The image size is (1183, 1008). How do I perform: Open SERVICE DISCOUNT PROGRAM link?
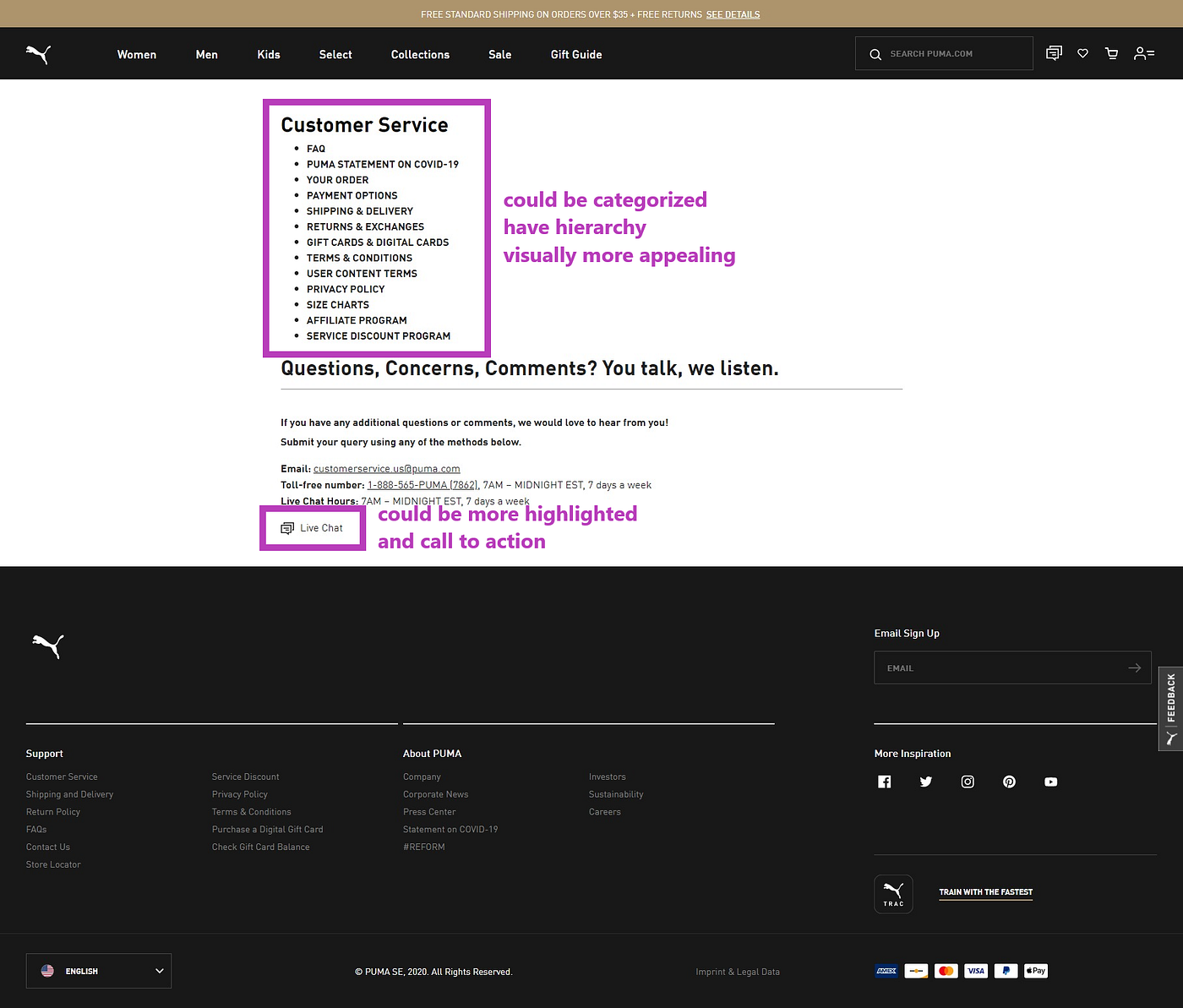(379, 336)
